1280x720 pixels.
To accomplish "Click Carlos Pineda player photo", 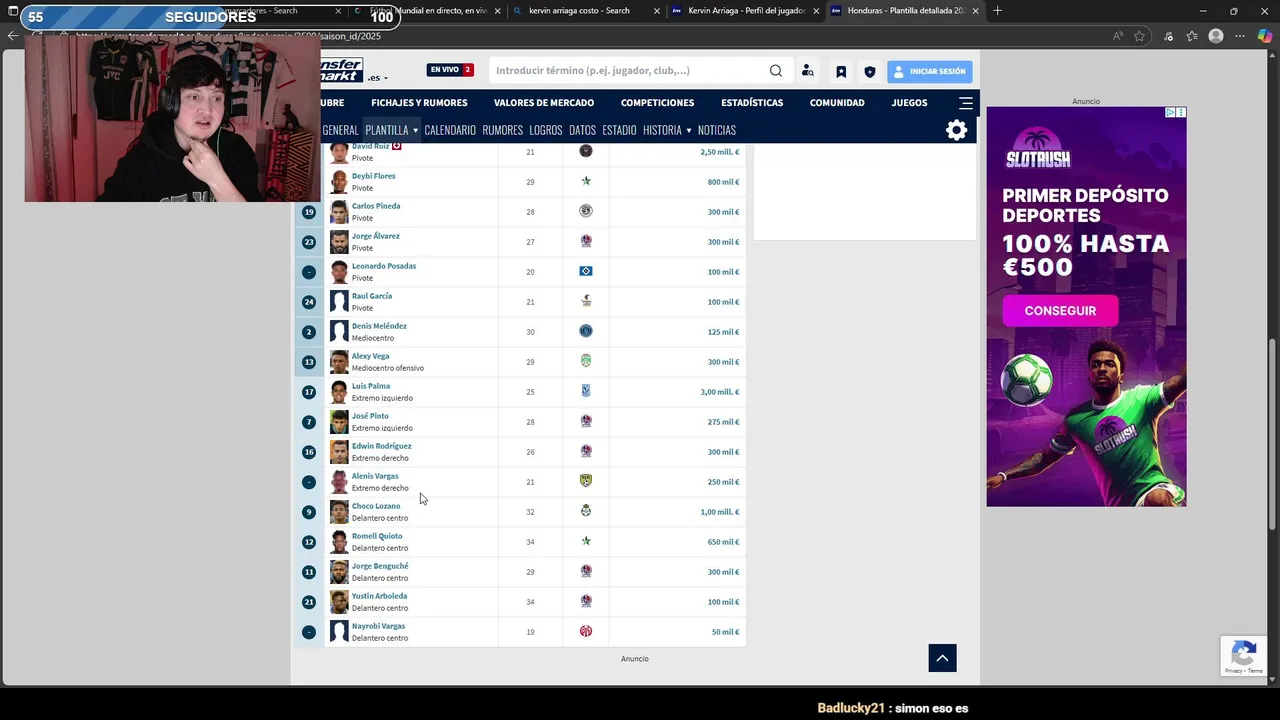I will pos(339,211).
